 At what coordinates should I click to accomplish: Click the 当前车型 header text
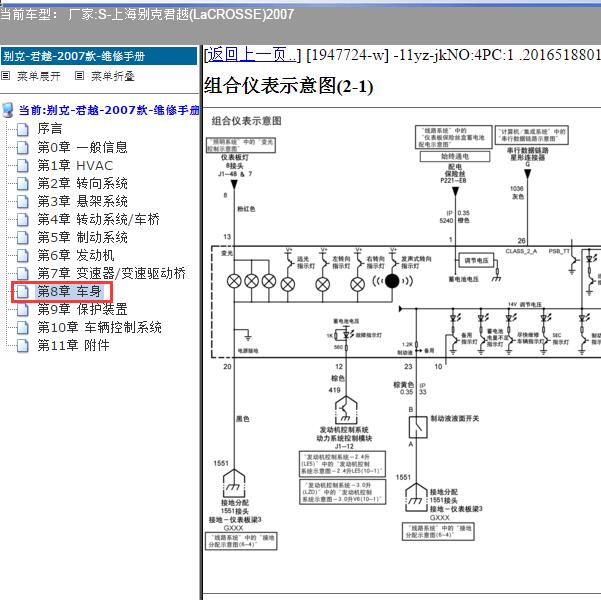coord(147,15)
